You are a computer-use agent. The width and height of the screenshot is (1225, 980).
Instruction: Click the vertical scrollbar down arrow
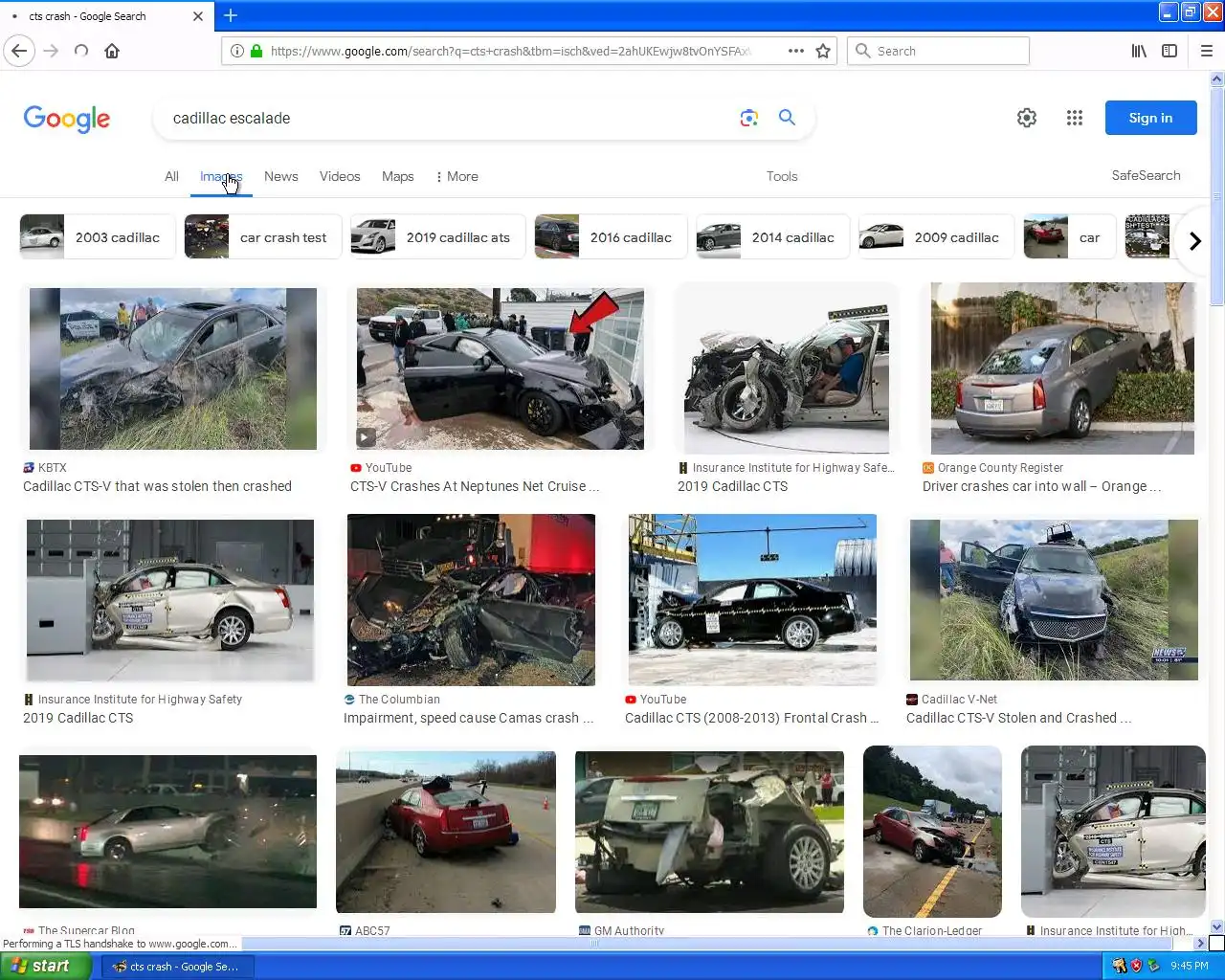click(1217, 926)
